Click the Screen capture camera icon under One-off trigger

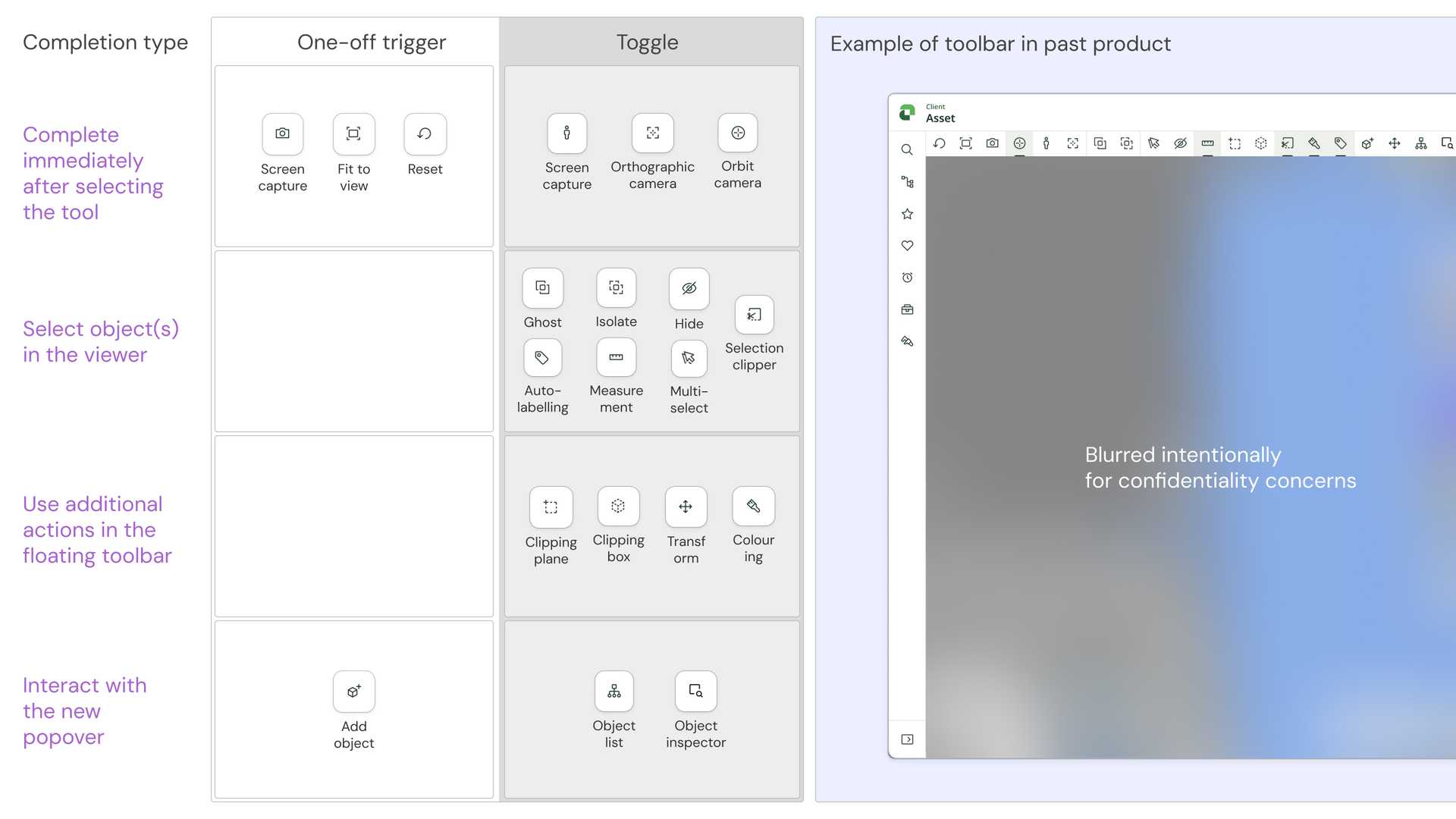coord(282,133)
